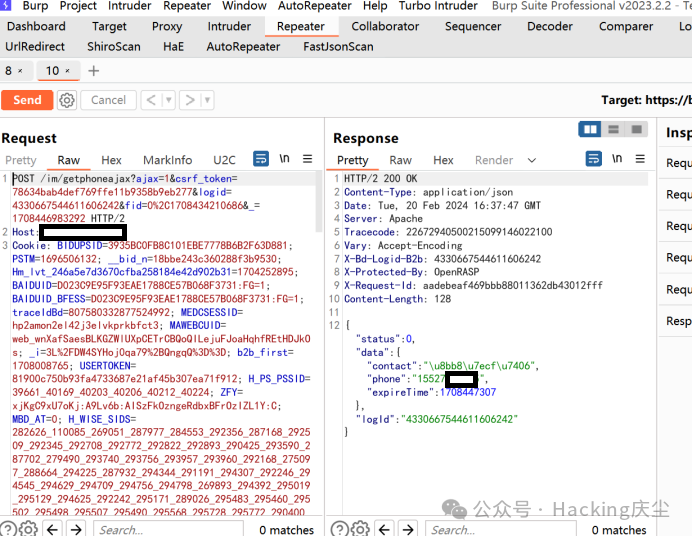Add a new Repeater tab
This screenshot has width=692, height=537.
(x=94, y=71)
